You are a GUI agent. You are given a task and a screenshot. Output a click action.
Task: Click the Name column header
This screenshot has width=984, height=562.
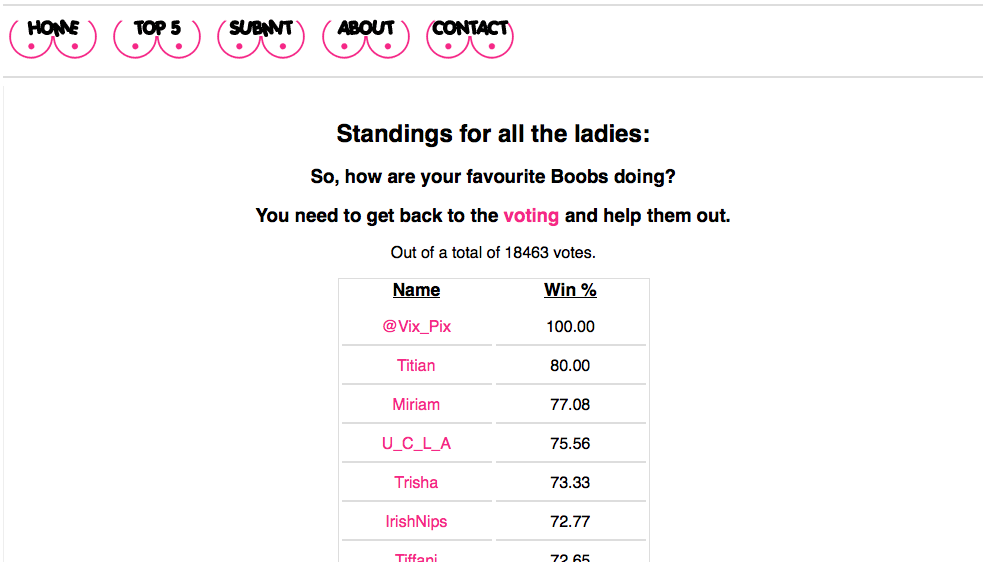coord(417,290)
